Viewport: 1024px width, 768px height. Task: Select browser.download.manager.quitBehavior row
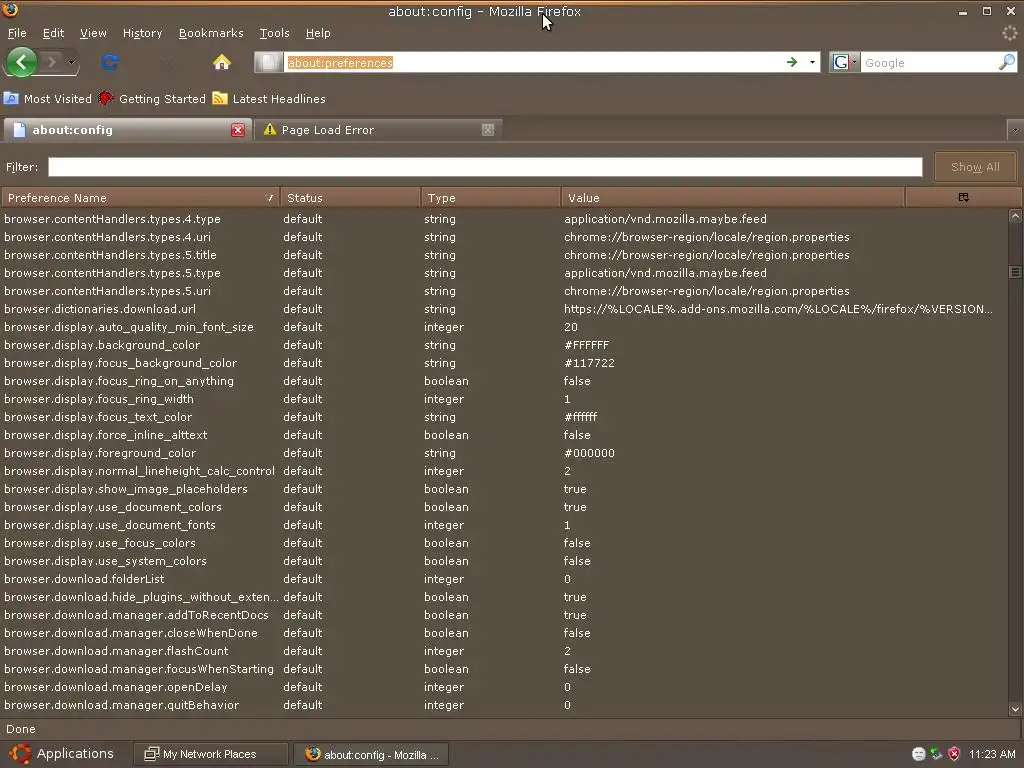point(504,705)
